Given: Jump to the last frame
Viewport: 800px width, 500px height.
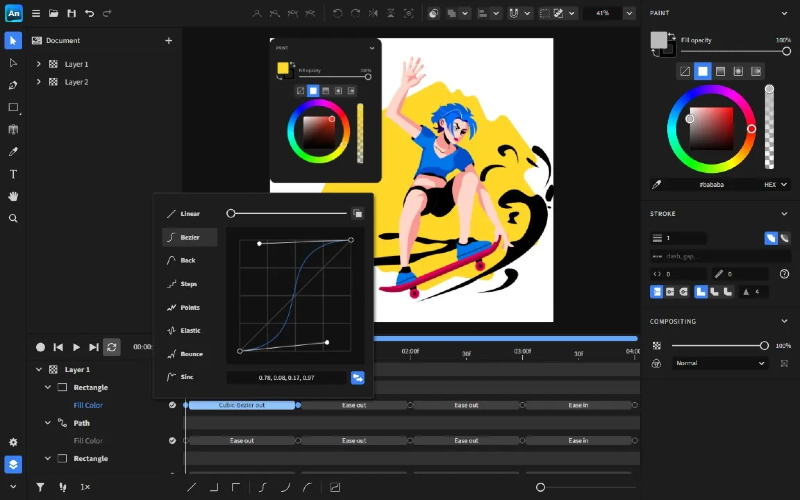Looking at the screenshot, I should (x=94, y=347).
